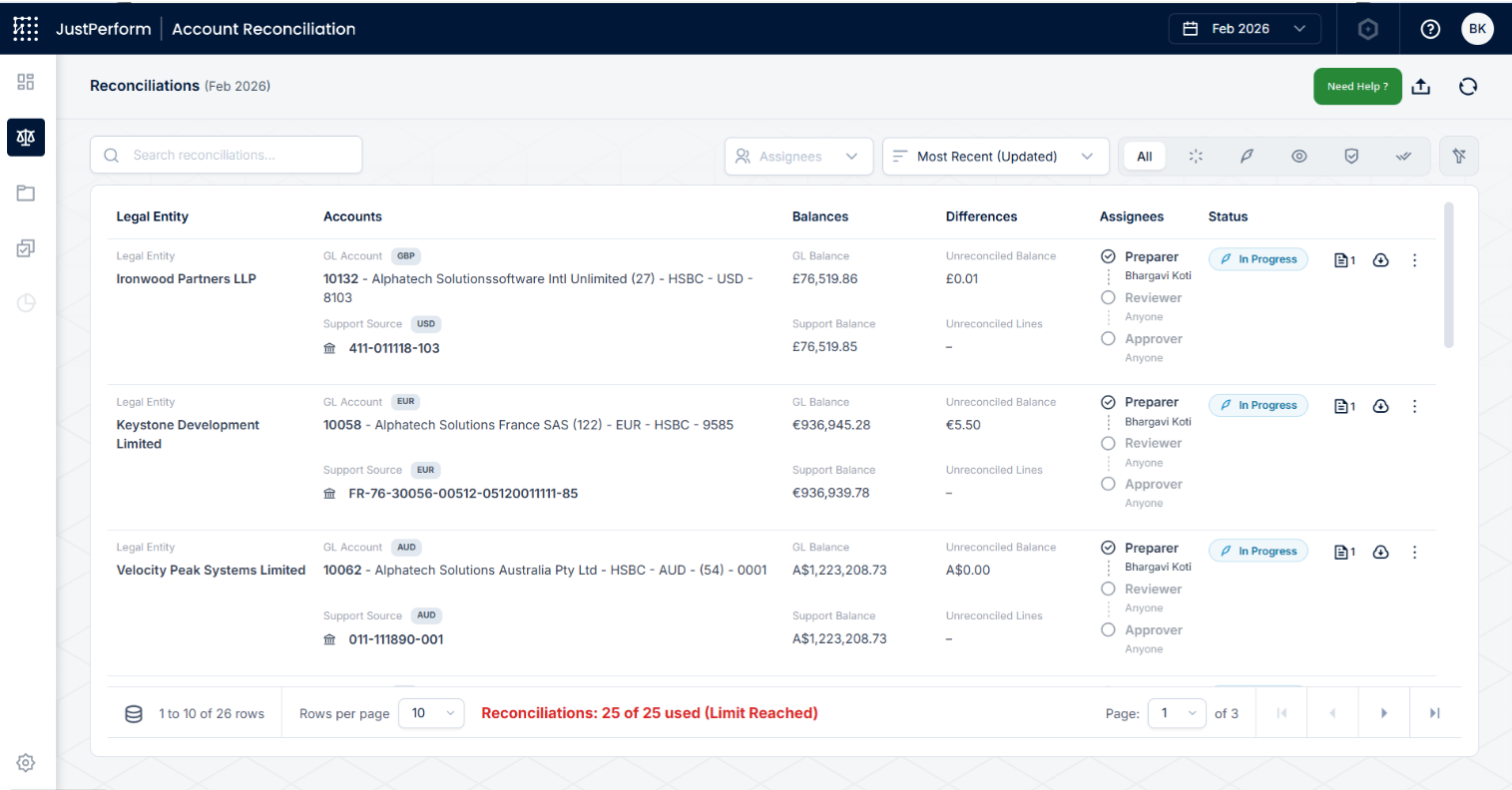Image resolution: width=1512 pixels, height=790 pixels.
Task: Click the GL balance A$1,223,208.73
Action: (839, 571)
